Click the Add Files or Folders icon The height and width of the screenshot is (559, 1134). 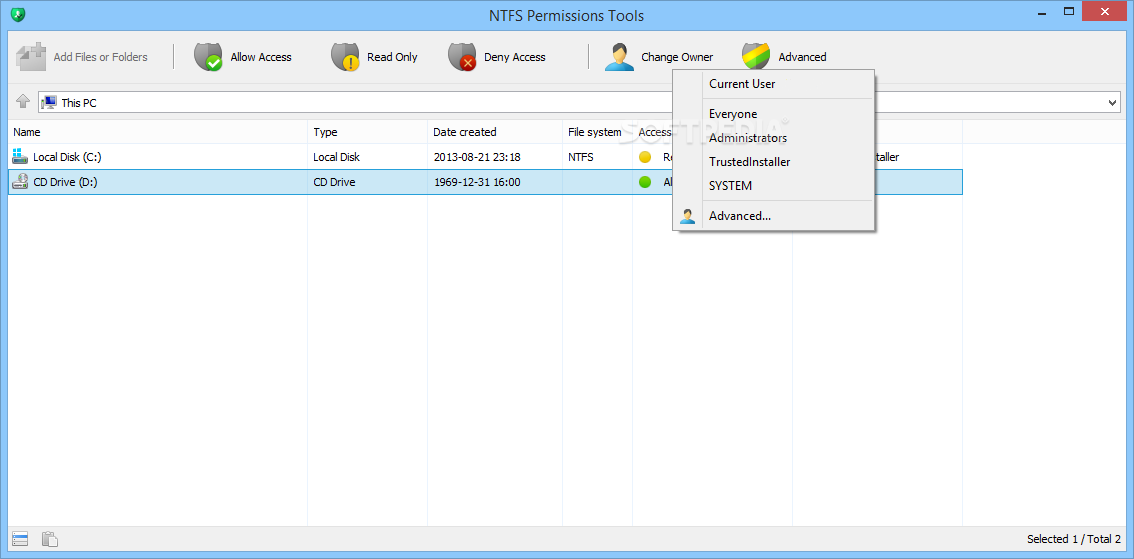pyautogui.click(x=31, y=56)
